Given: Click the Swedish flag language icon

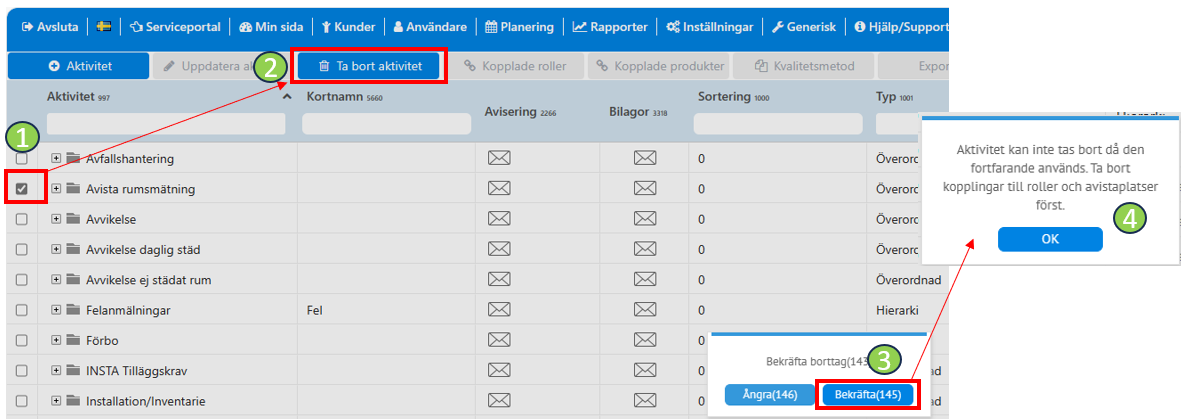Looking at the screenshot, I should (105, 26).
